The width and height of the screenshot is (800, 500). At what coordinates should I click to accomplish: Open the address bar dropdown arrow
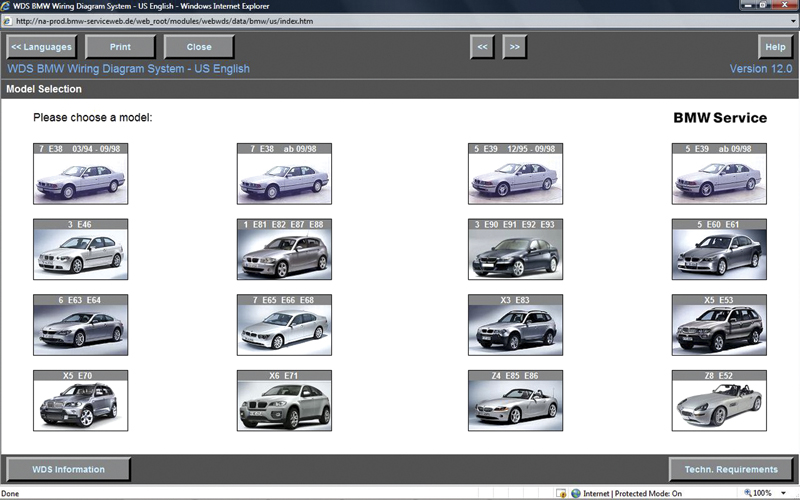coord(793,21)
